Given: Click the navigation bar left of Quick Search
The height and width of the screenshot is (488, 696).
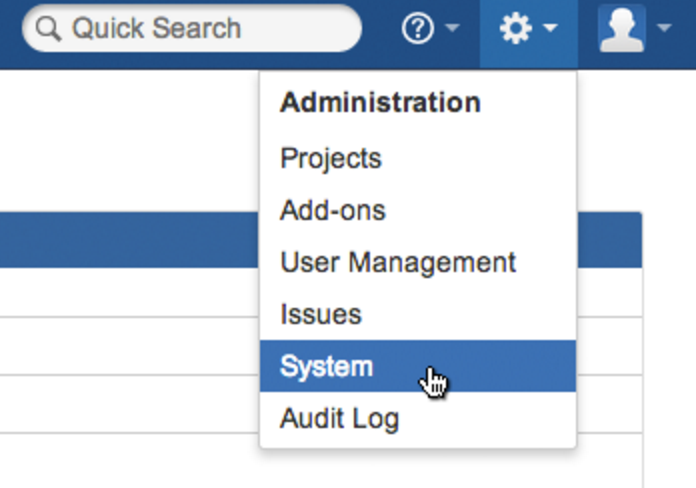Looking at the screenshot, I should click(10, 29).
